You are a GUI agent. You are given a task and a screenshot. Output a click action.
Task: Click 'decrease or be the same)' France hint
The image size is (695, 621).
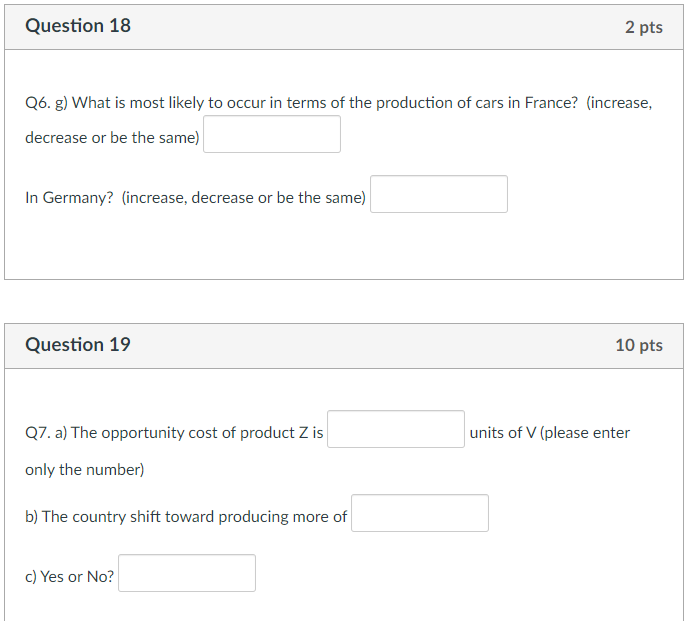click(x=112, y=138)
